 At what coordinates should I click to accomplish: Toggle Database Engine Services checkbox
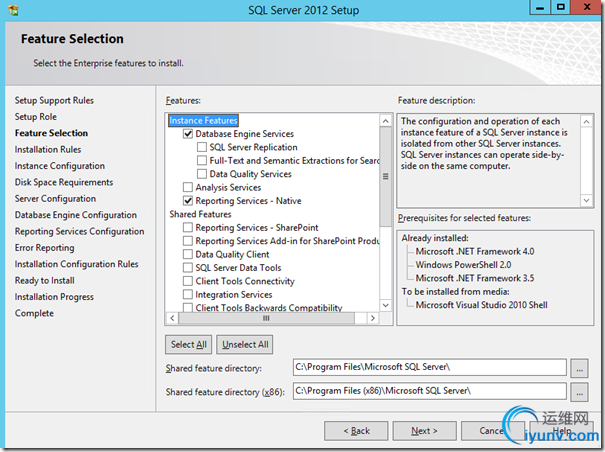(x=188, y=134)
